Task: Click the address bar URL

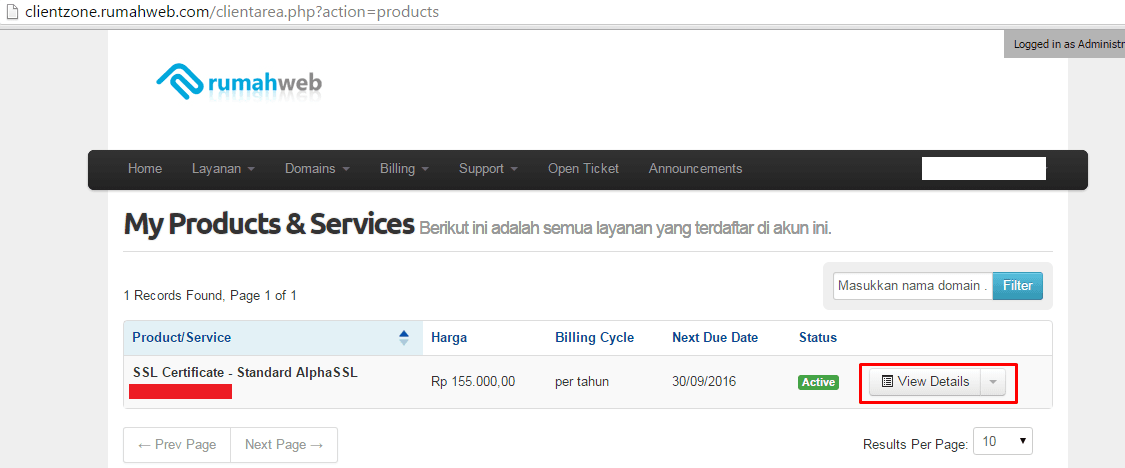Action: click(x=232, y=12)
